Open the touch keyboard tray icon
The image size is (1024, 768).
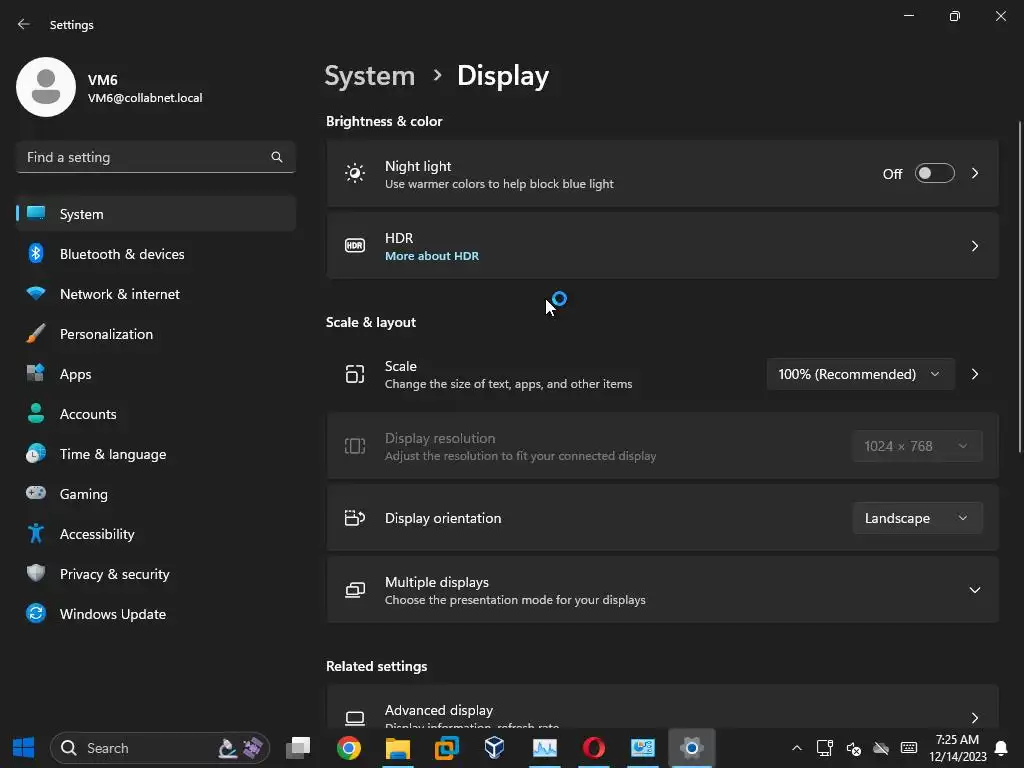pos(908,748)
